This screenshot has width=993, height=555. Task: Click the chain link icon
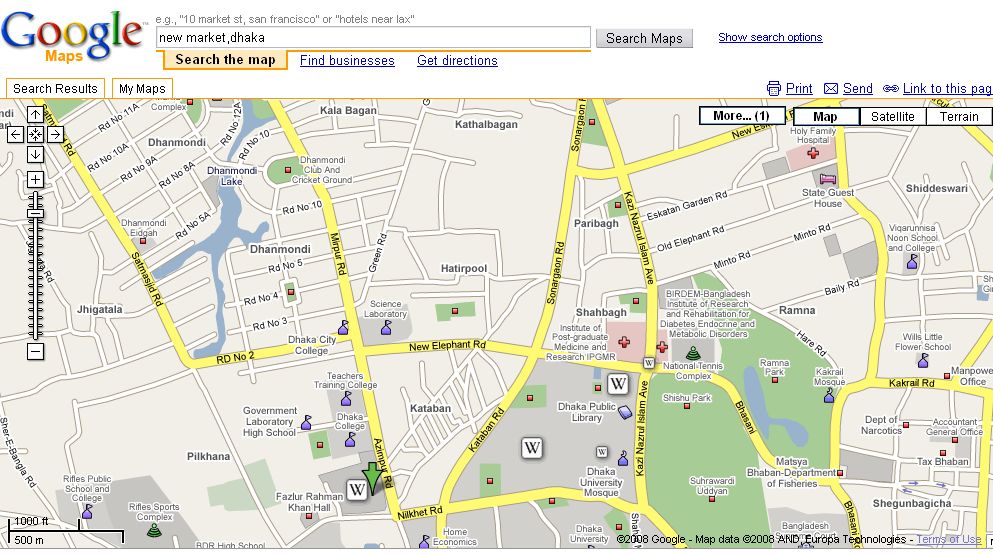[x=890, y=89]
